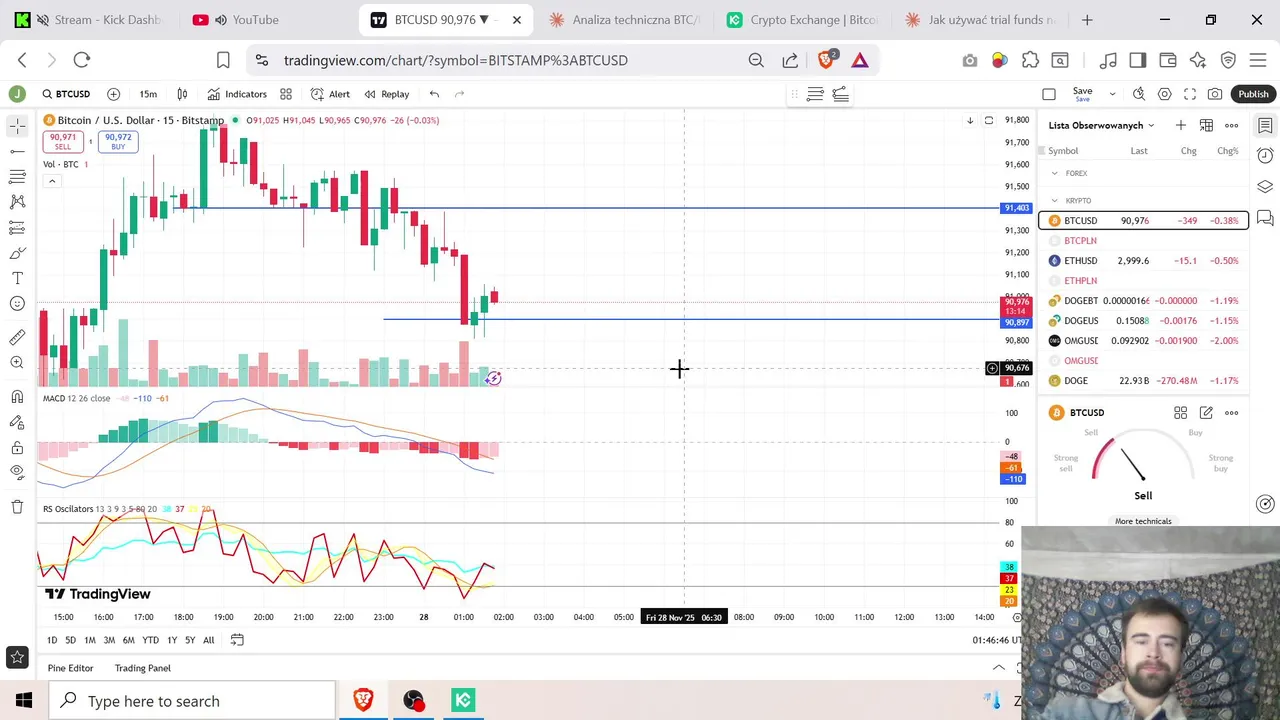Toggle stay in drawing mode

click(x=17, y=422)
